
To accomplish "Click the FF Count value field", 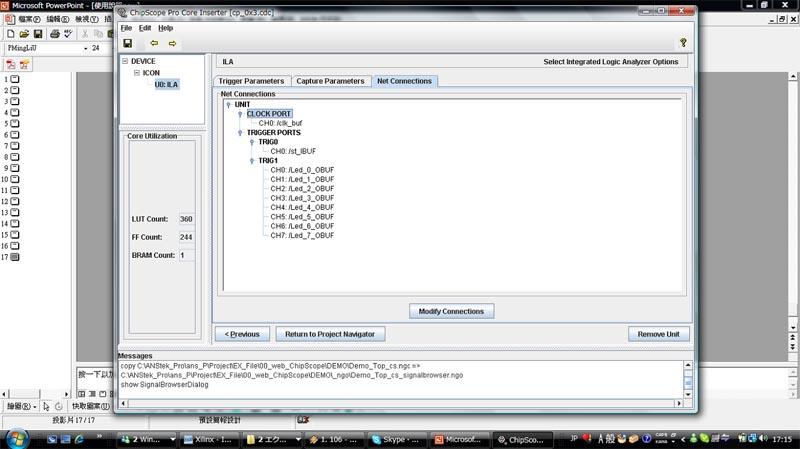I will (x=186, y=237).
